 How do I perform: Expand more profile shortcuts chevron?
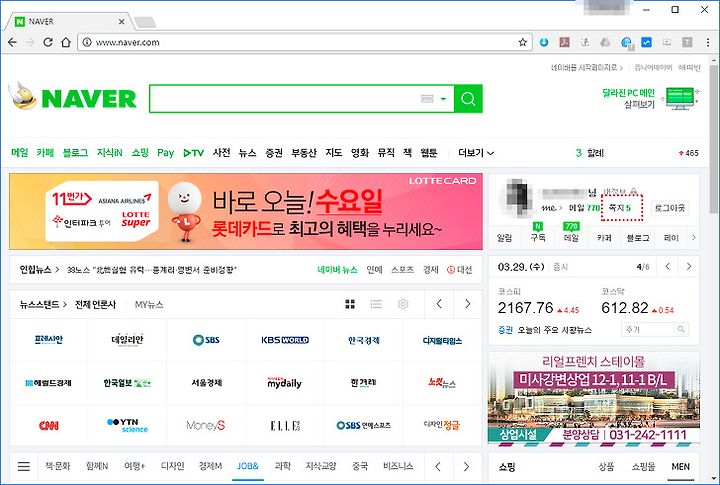pyautogui.click(x=693, y=237)
